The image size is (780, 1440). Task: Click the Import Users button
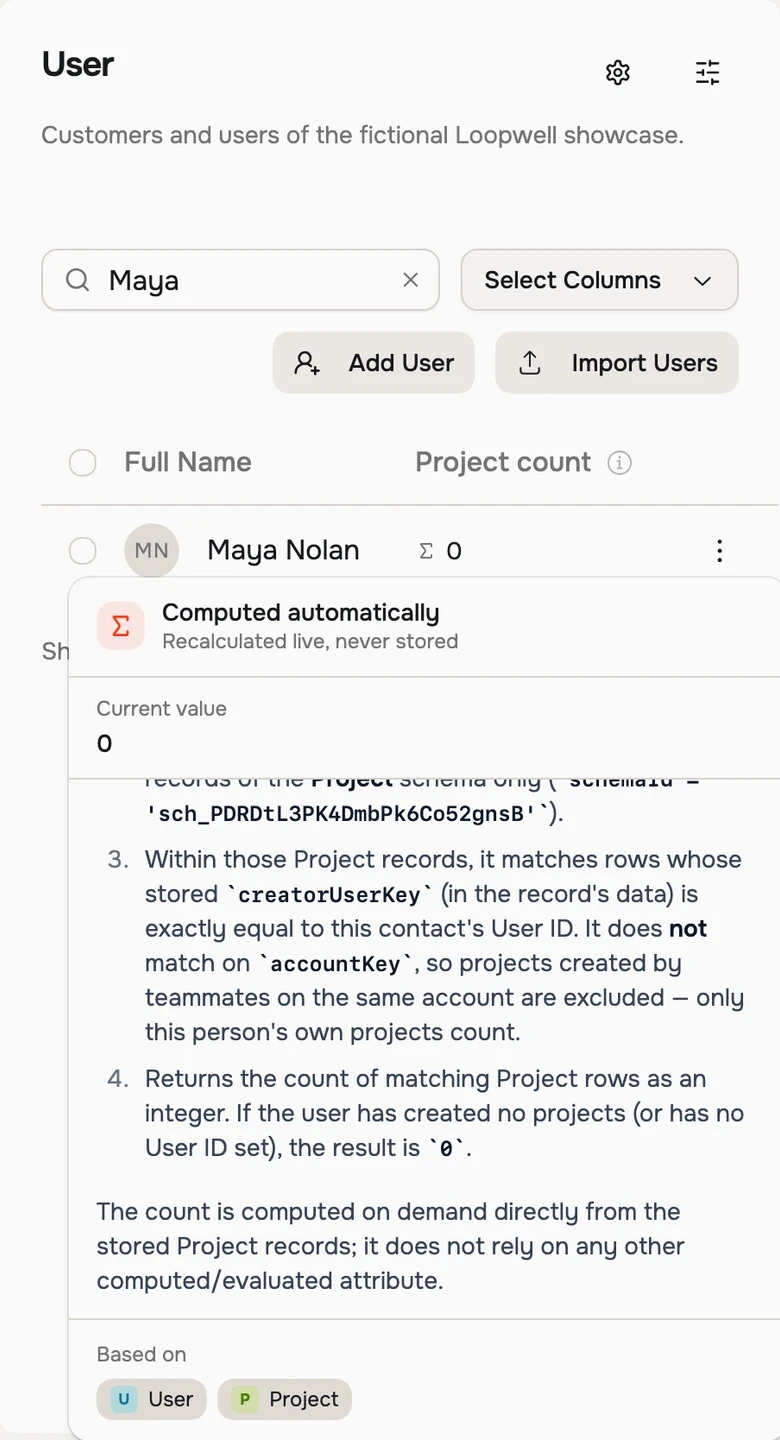tap(617, 363)
